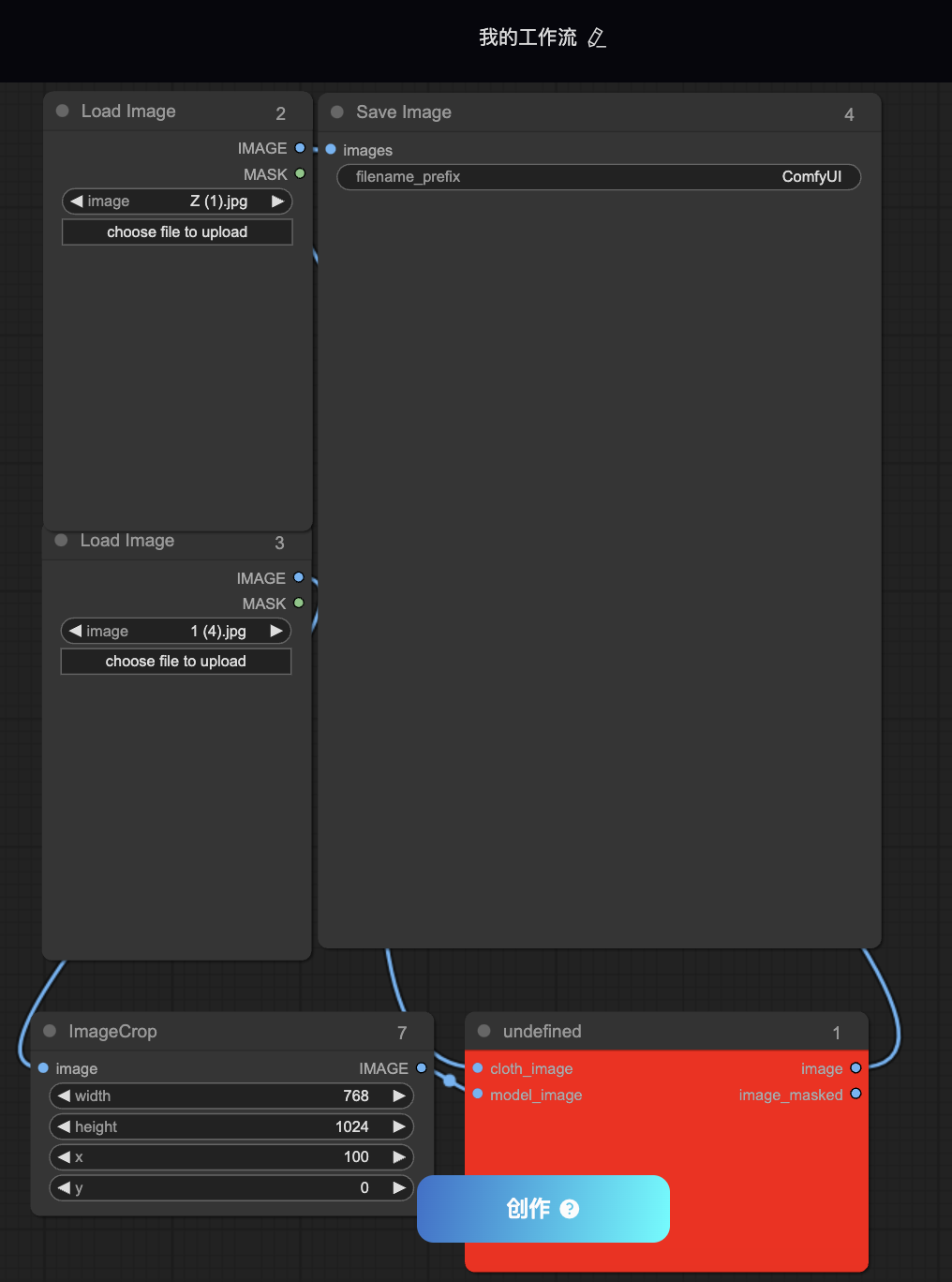952x1282 pixels.
Task: Open image selector showing 1 (4).jpg
Action: pyautogui.click(x=175, y=632)
